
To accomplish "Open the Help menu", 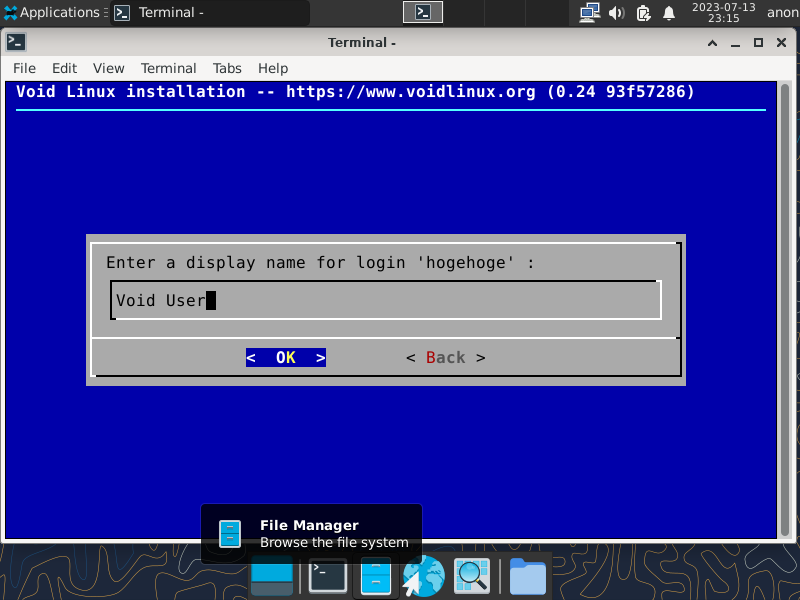I will pyautogui.click(x=273, y=68).
